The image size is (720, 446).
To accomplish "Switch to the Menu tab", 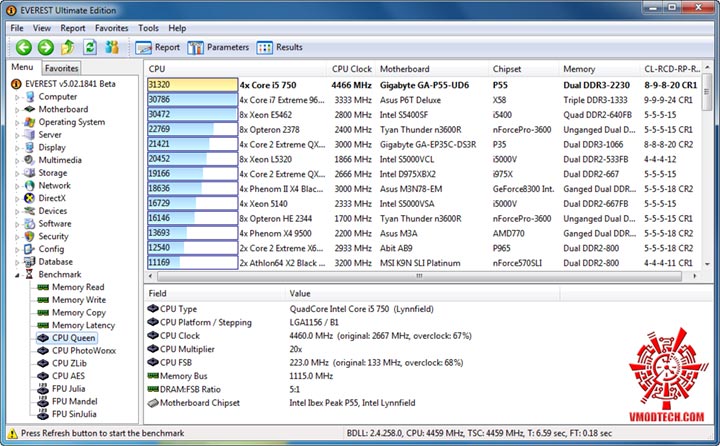I will pos(22,67).
